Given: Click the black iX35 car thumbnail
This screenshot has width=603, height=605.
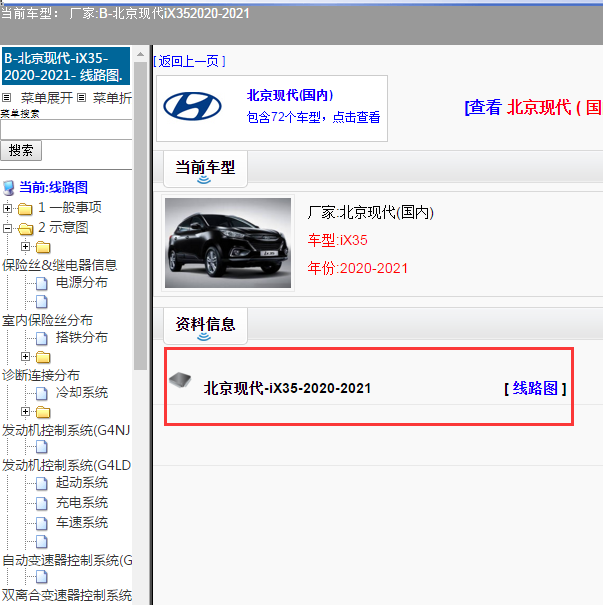Looking at the screenshot, I should pos(228,243).
